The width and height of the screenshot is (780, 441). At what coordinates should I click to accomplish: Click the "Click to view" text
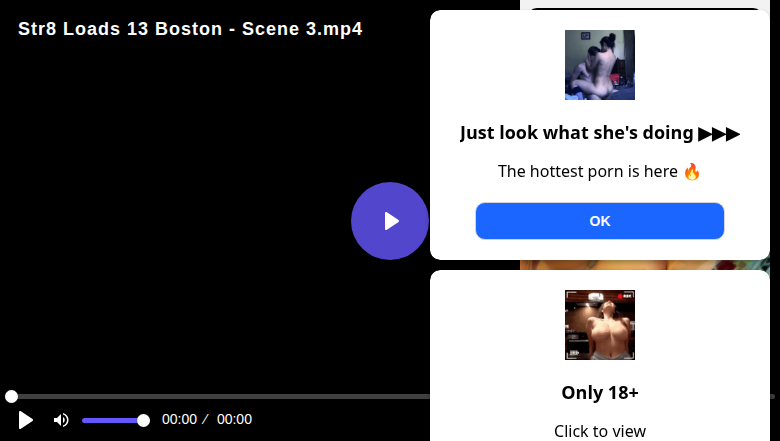pyautogui.click(x=600, y=431)
